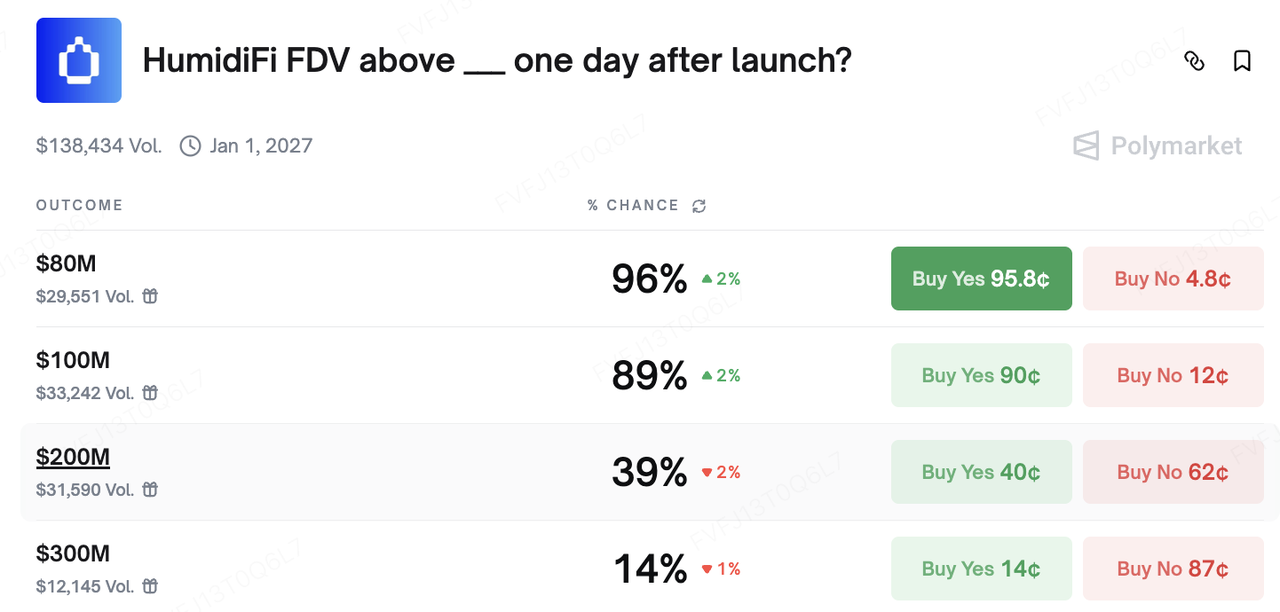Image resolution: width=1280 pixels, height=612 pixels.
Task: Click the HumidiFi market logo thumbnail
Action: coord(79,60)
